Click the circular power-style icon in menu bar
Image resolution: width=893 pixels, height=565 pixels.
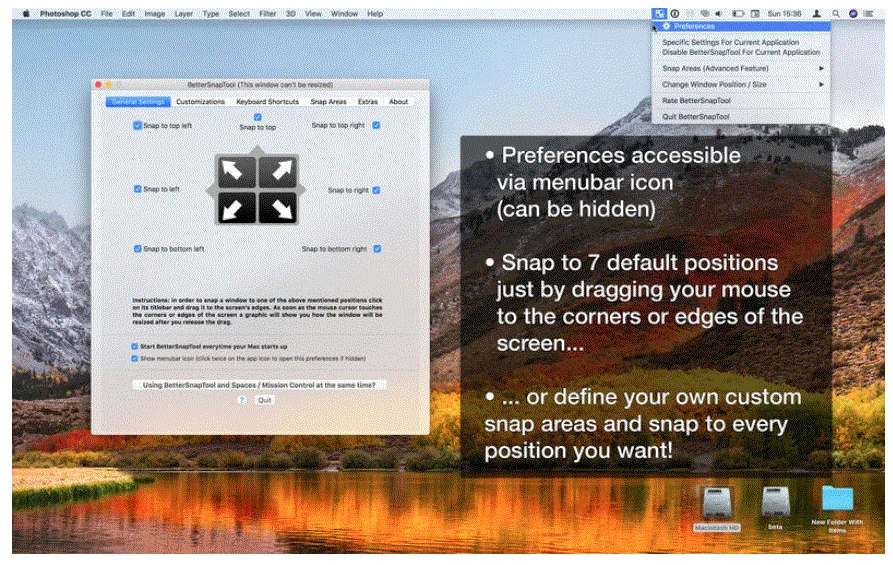coord(675,14)
